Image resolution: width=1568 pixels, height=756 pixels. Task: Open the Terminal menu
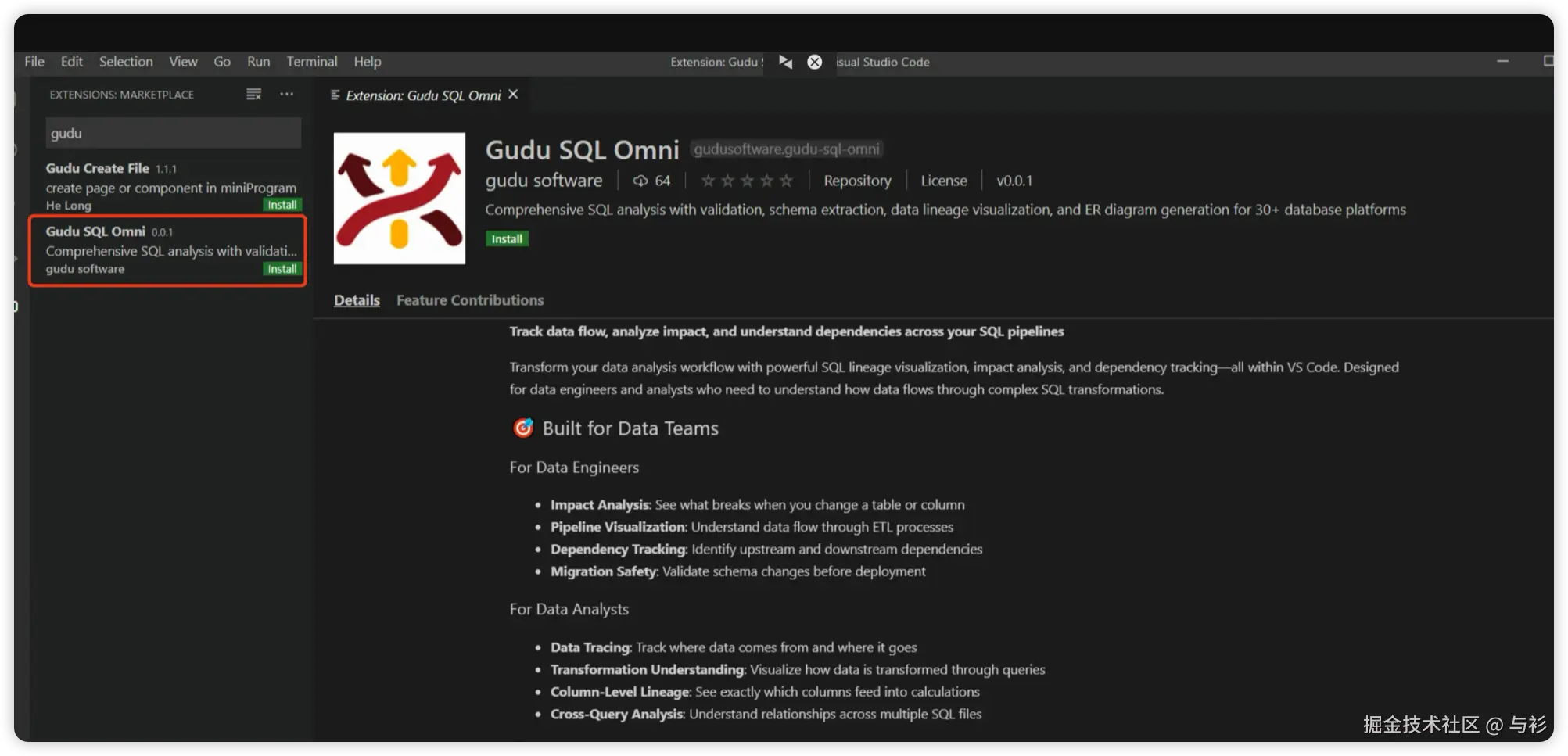click(311, 62)
